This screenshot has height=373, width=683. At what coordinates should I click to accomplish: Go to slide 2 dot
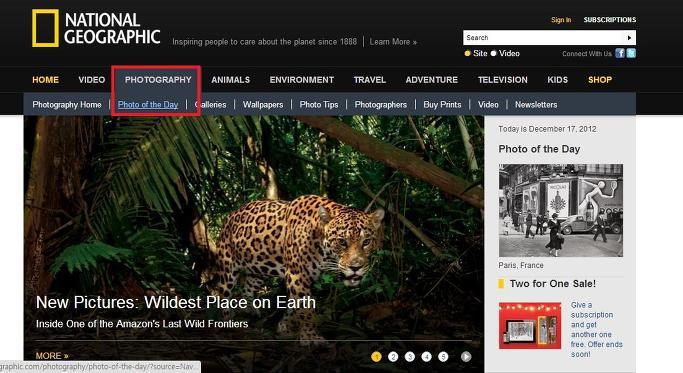393,356
